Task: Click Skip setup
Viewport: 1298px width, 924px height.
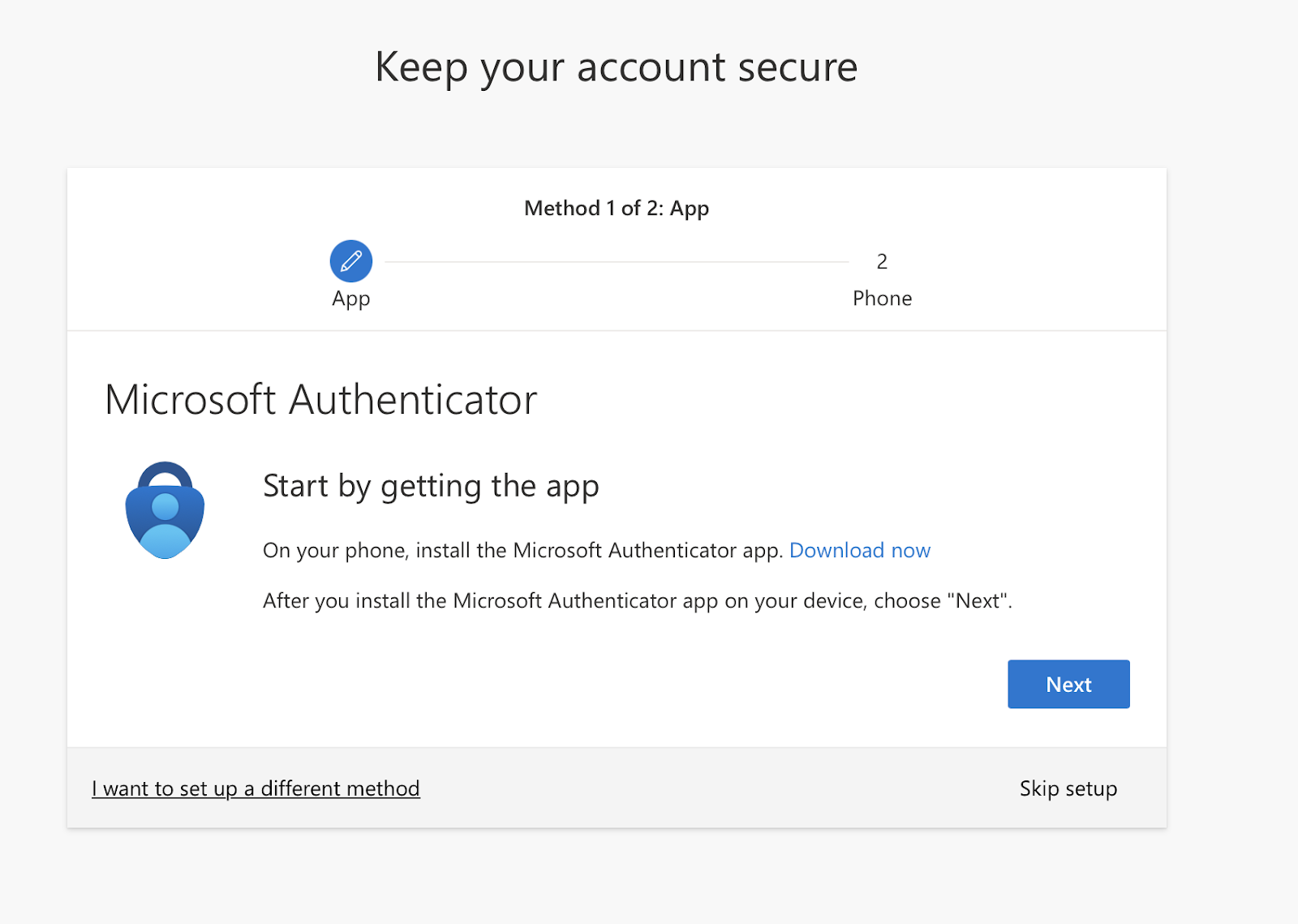Action: click(x=1068, y=789)
